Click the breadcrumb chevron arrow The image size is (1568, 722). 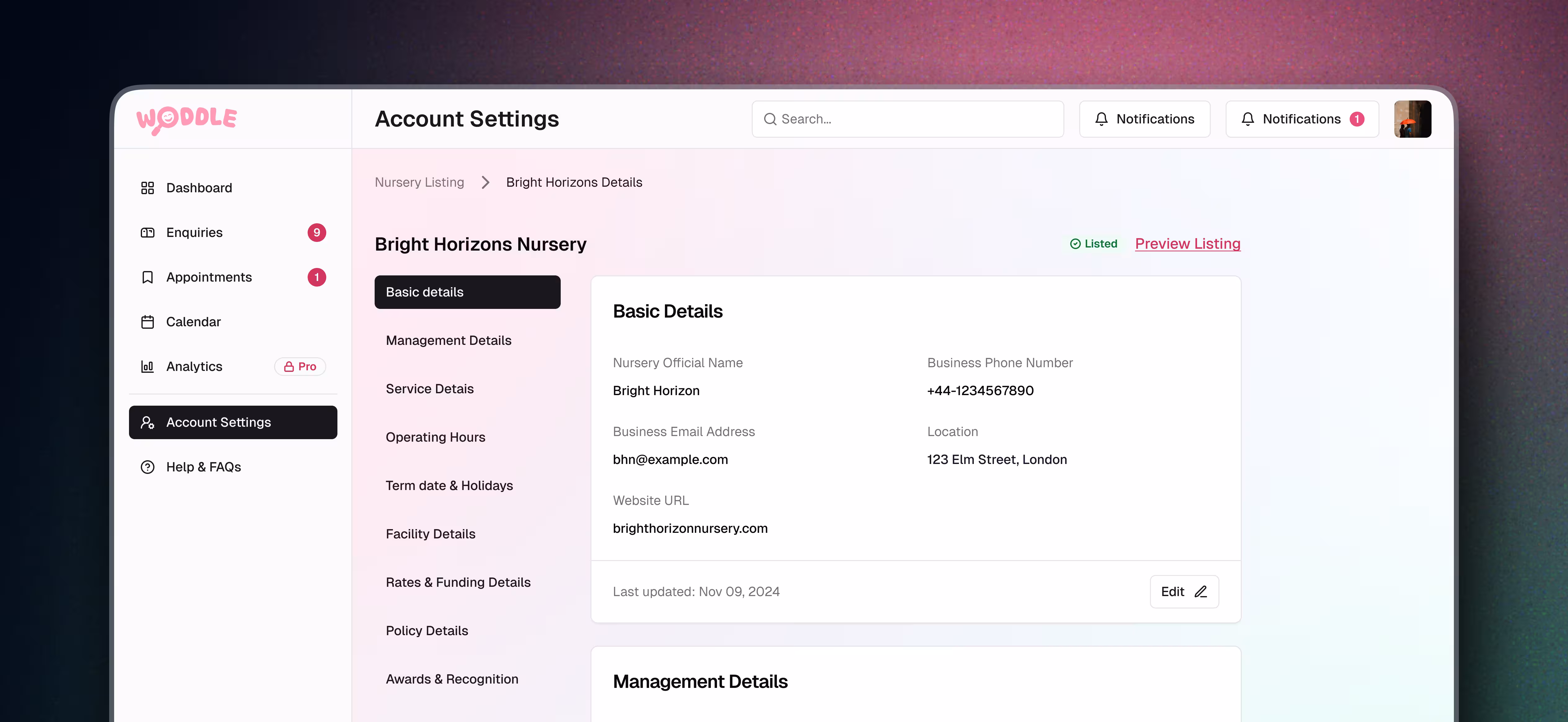(485, 183)
